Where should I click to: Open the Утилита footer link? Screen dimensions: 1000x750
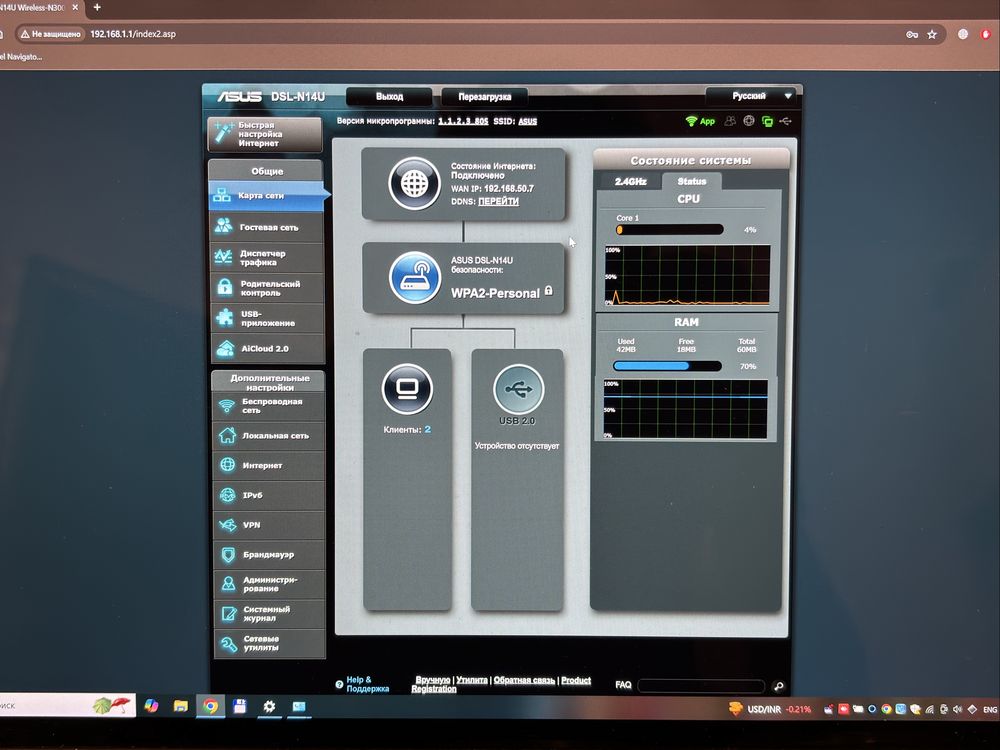(472, 680)
